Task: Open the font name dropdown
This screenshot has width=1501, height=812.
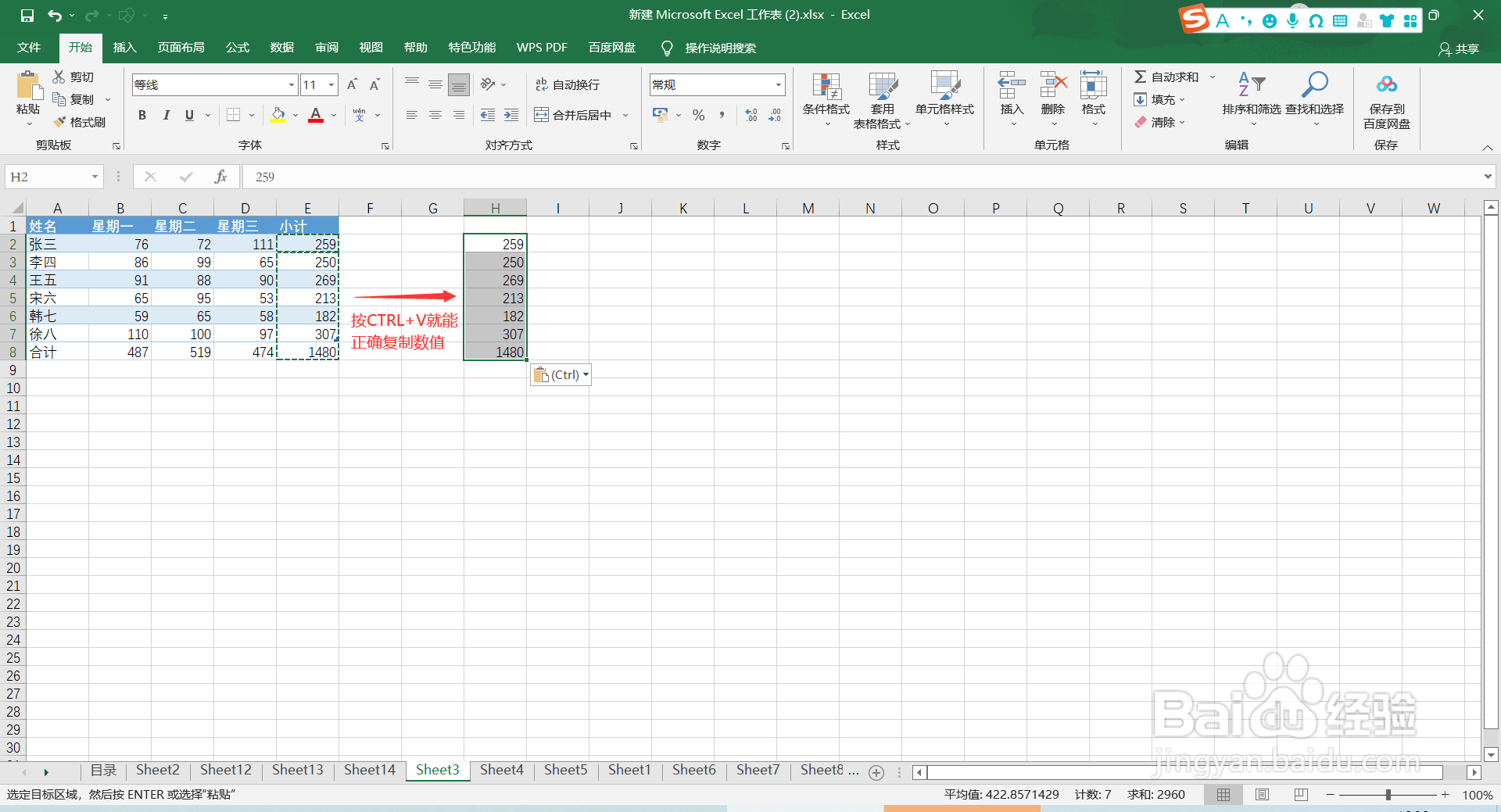Action: click(x=292, y=84)
